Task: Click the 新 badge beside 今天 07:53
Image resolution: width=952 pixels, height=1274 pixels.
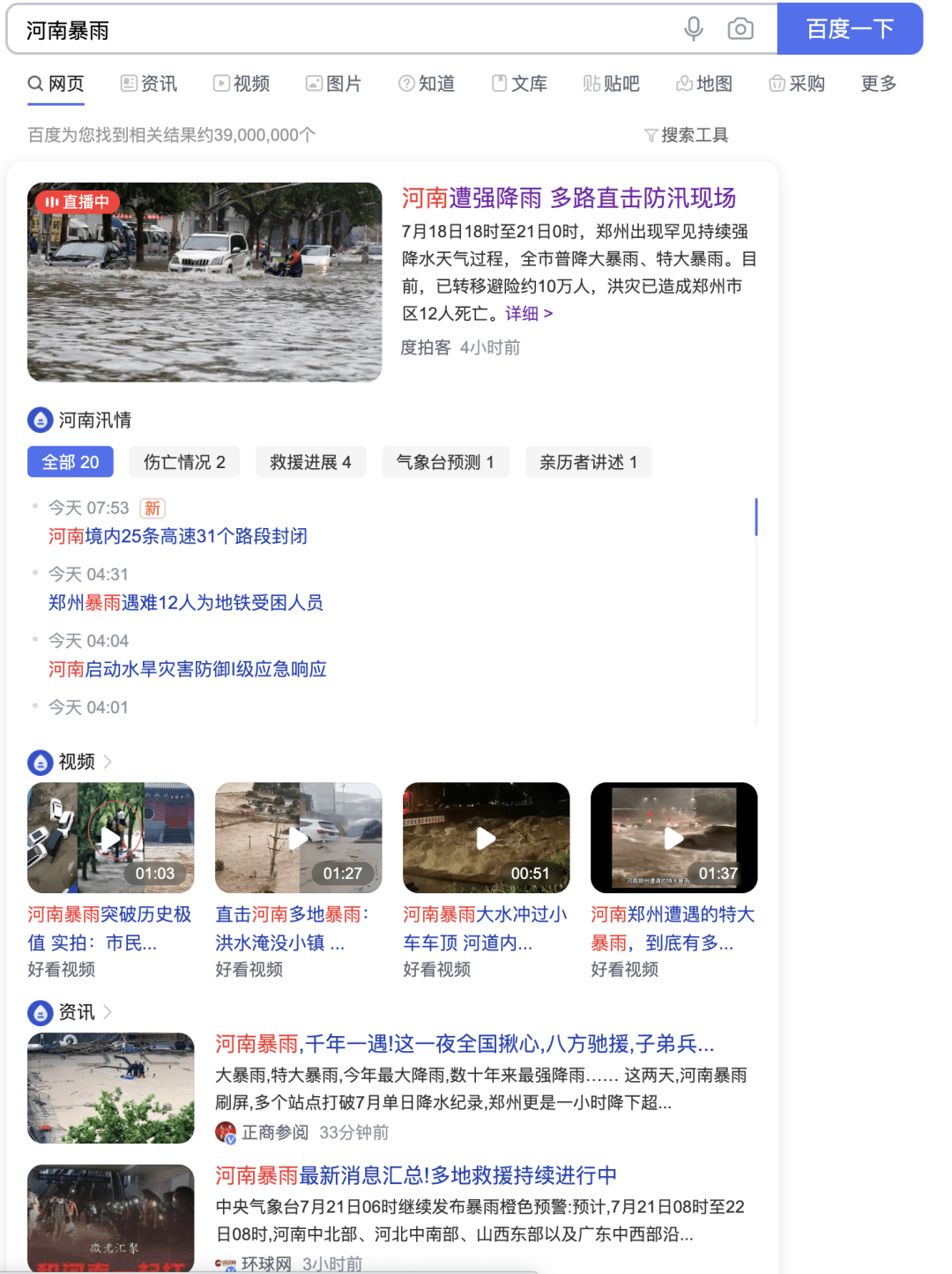Action: 152,508
